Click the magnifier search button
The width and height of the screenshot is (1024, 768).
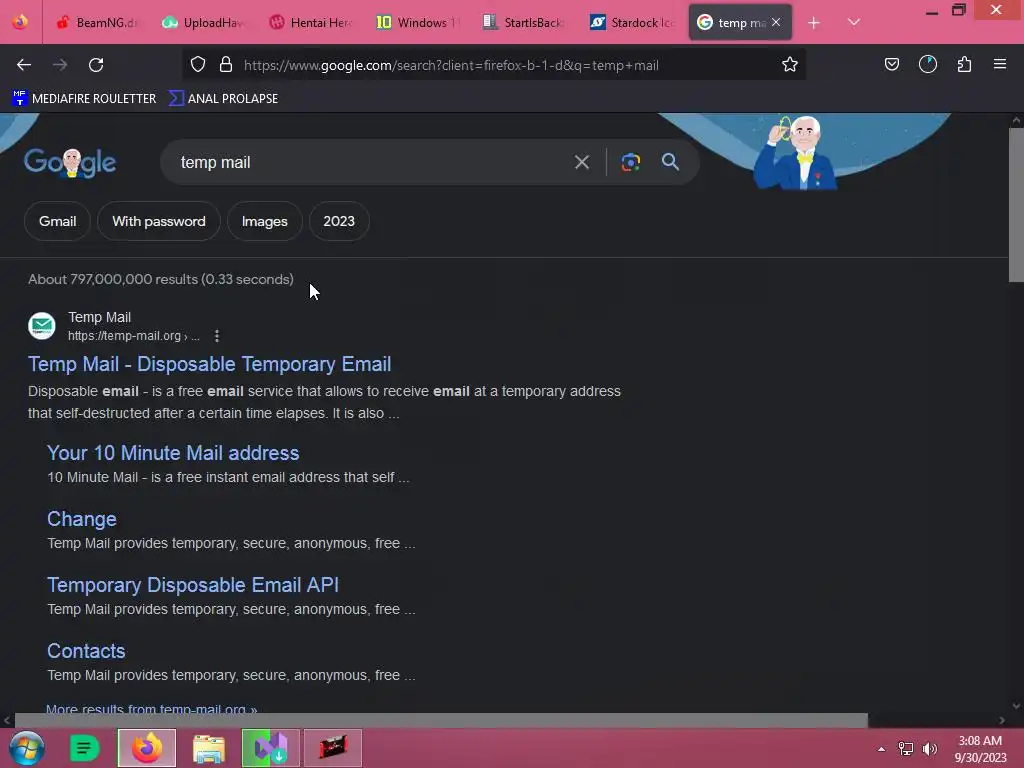(x=670, y=162)
